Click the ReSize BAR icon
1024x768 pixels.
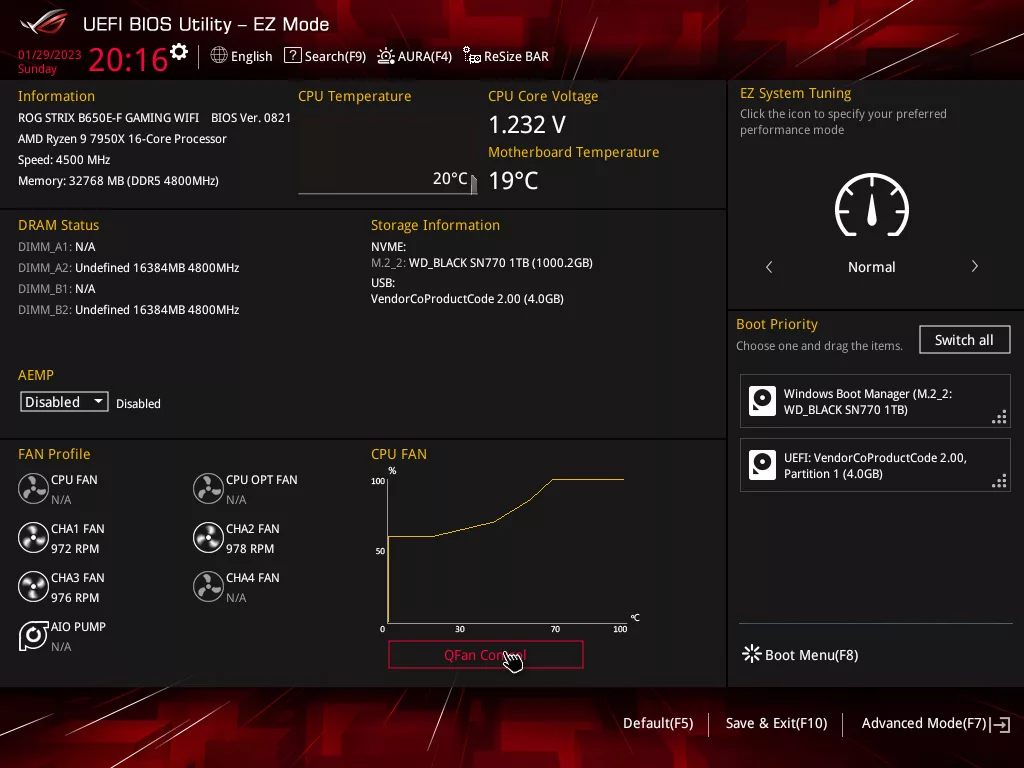470,56
